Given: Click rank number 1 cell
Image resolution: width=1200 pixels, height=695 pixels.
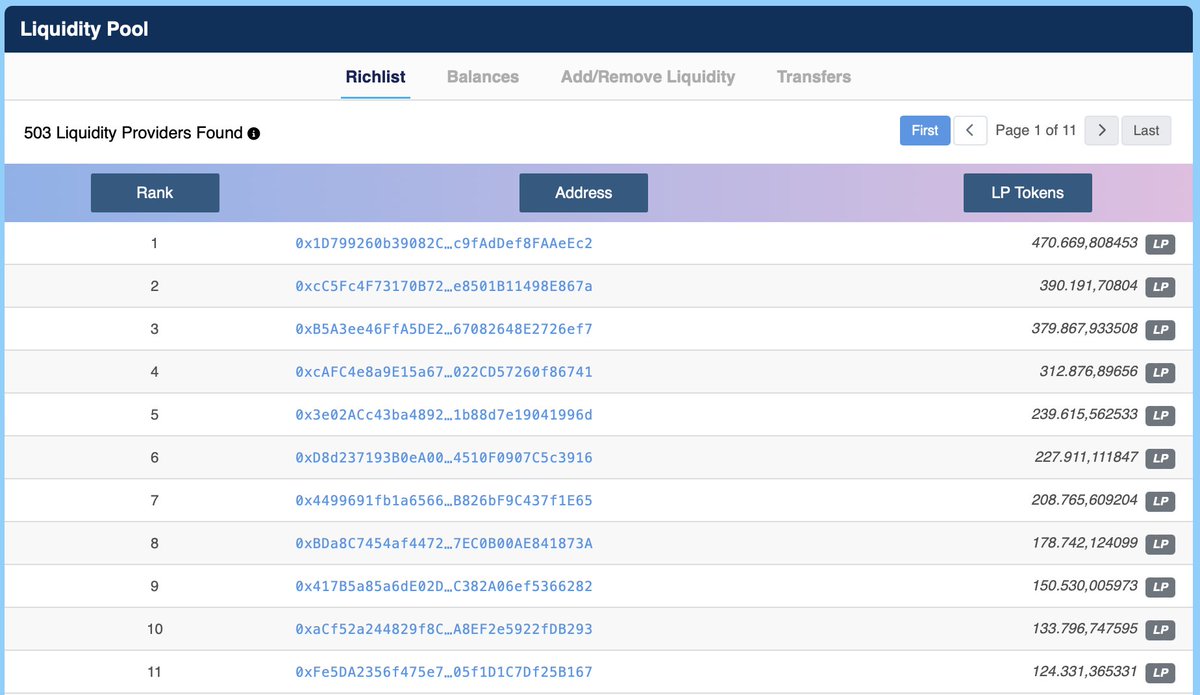Looking at the screenshot, I should tap(154, 243).
